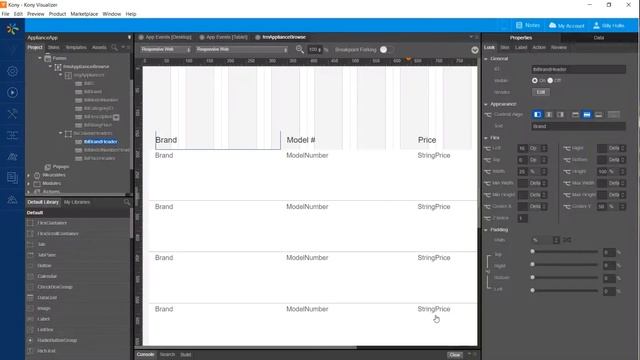Click the zoom magnifier in canvas toolbar

(x=300, y=49)
